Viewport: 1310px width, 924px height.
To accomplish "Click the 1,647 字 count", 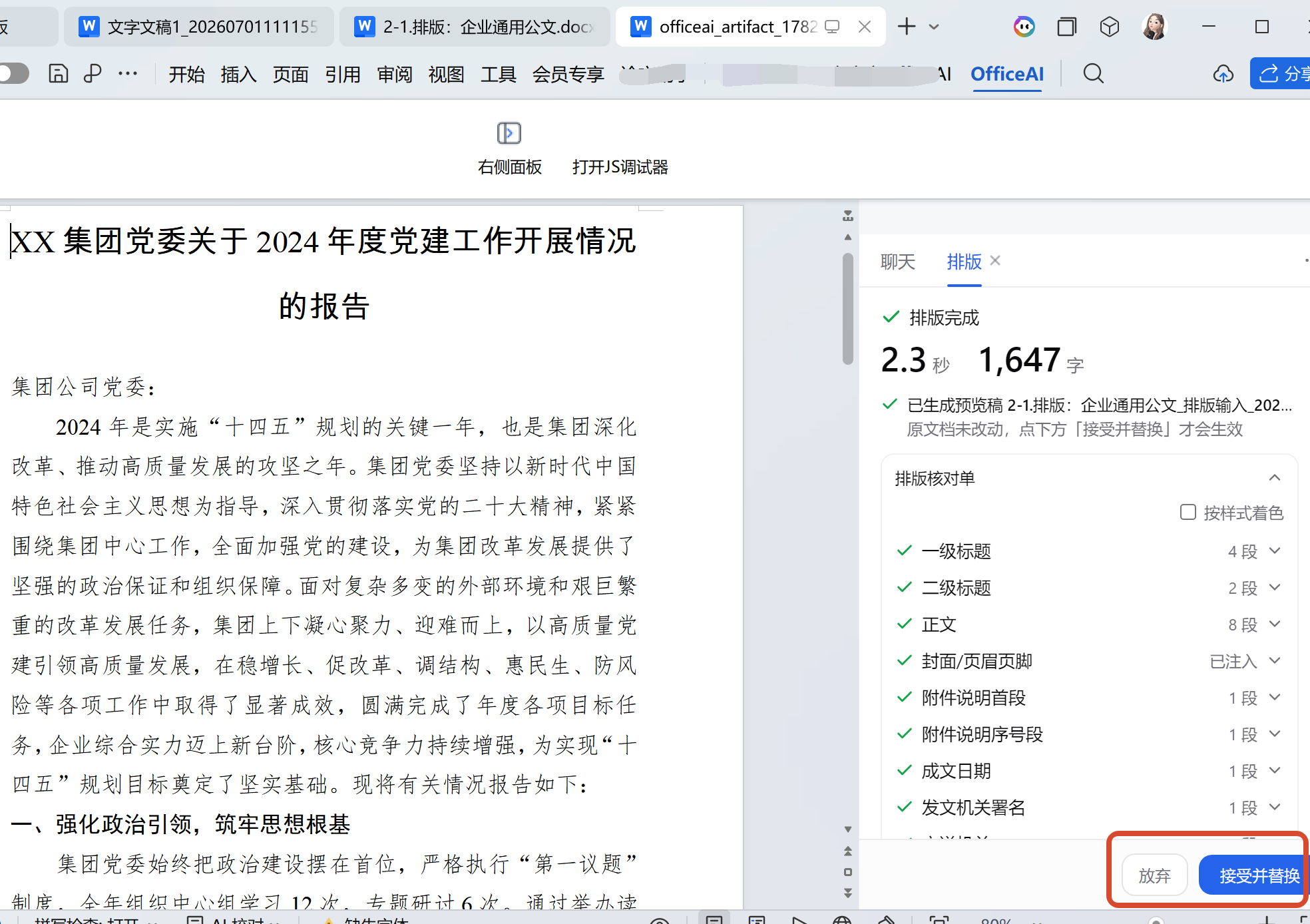I will pyautogui.click(x=1030, y=360).
